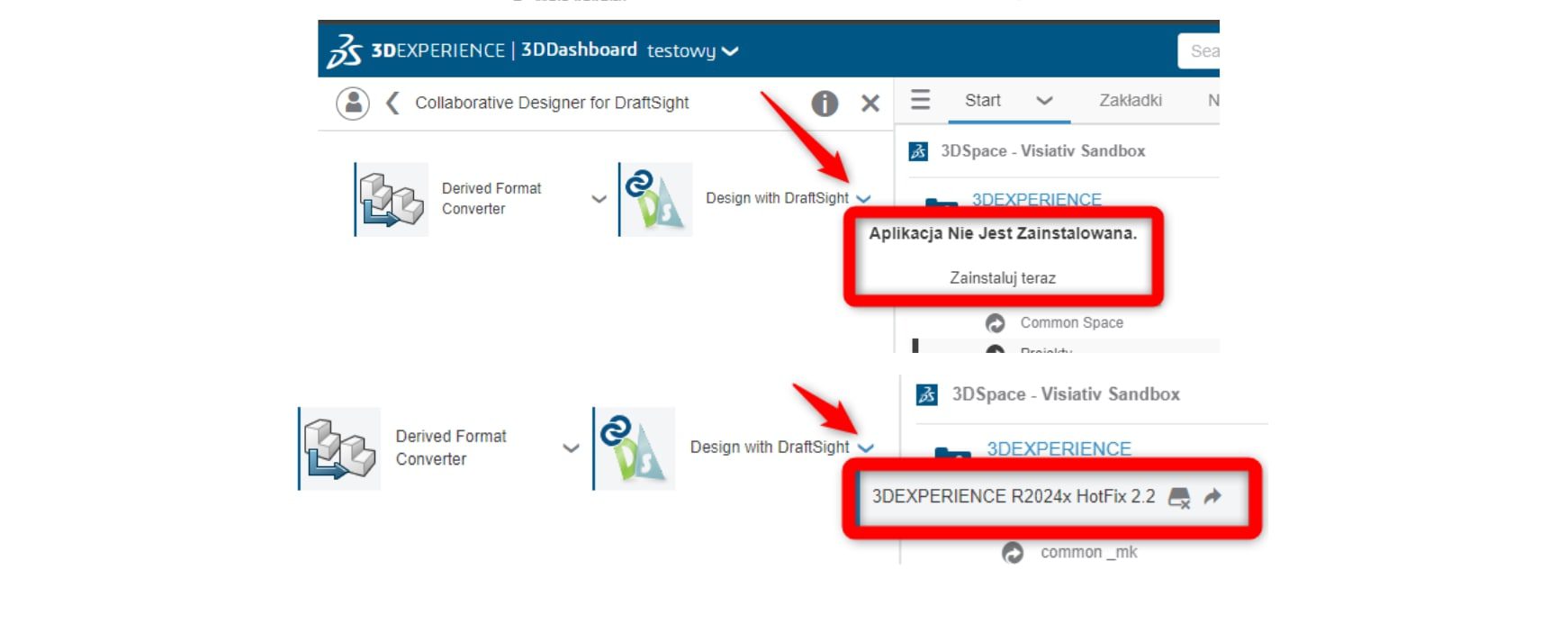
Task: Click Zainstaluj teraz install link
Action: [x=1003, y=278]
